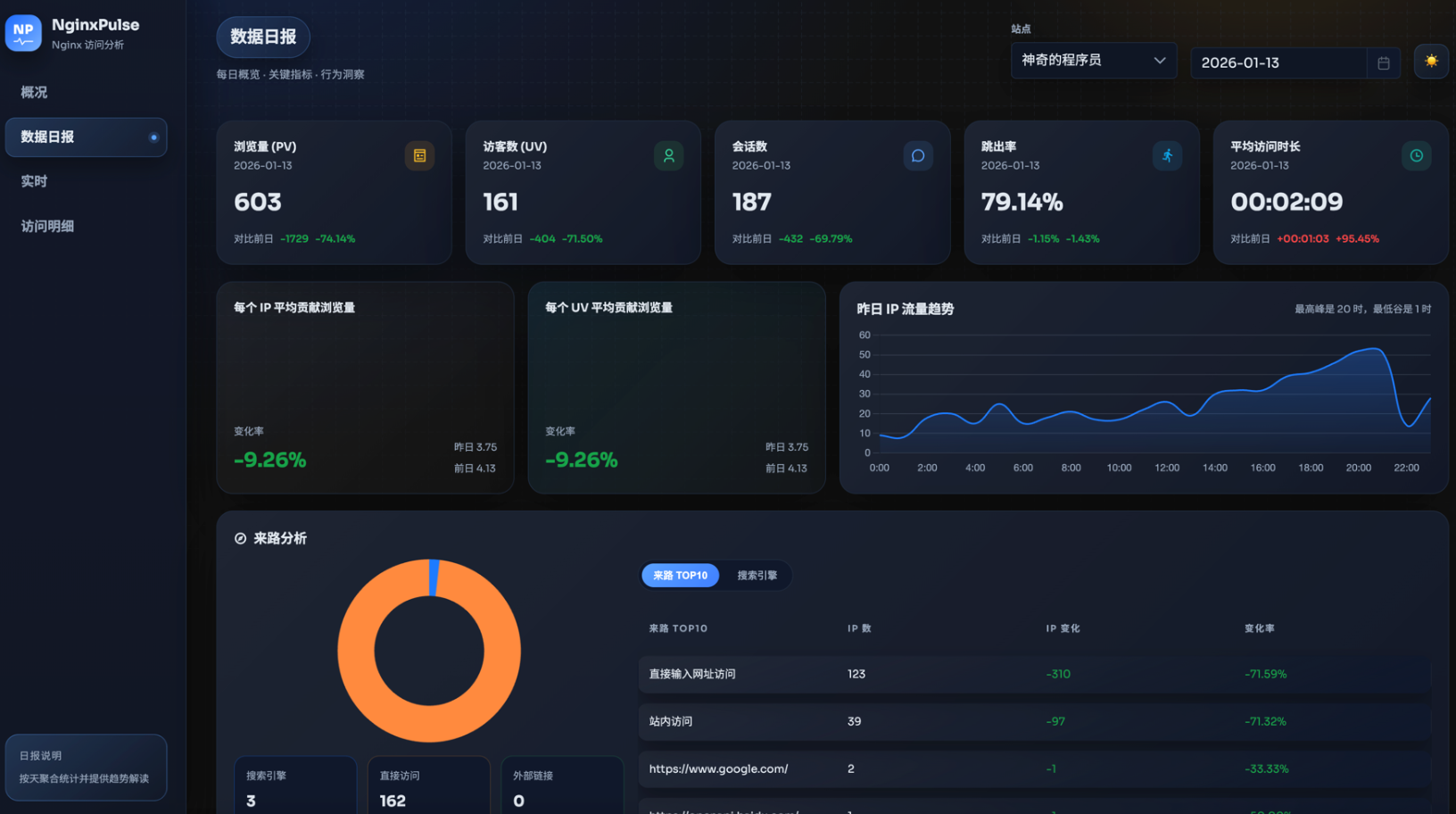Toggle the 数据日报 active indicator dot
Image resolution: width=1456 pixels, height=814 pixels.
(152, 137)
